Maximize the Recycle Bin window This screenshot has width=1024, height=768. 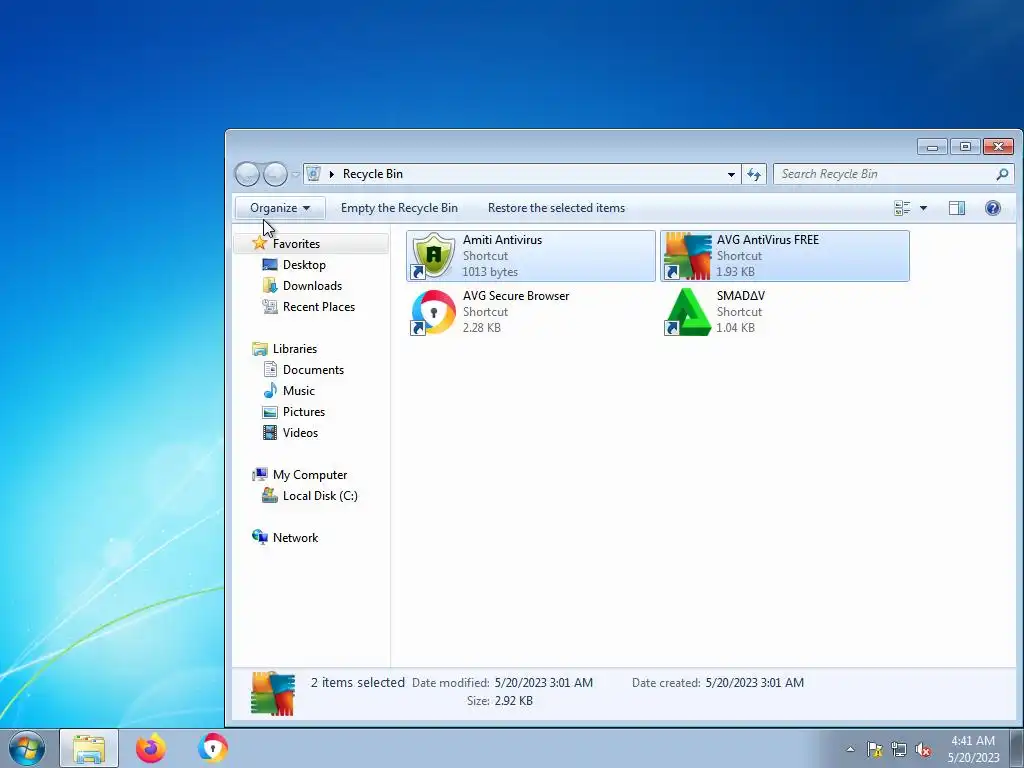965,147
